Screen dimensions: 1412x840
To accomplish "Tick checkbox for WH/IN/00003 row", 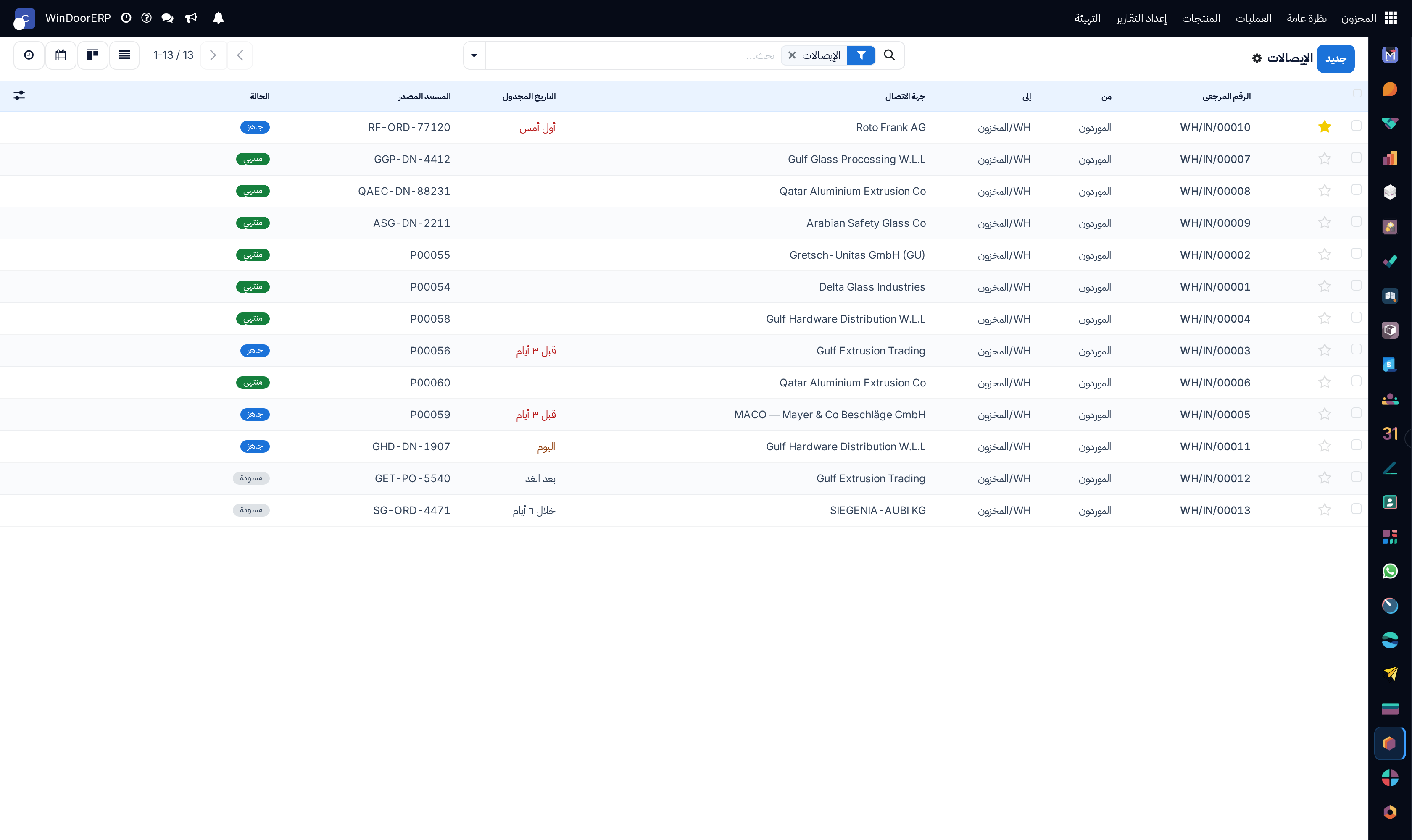I will (1356, 349).
